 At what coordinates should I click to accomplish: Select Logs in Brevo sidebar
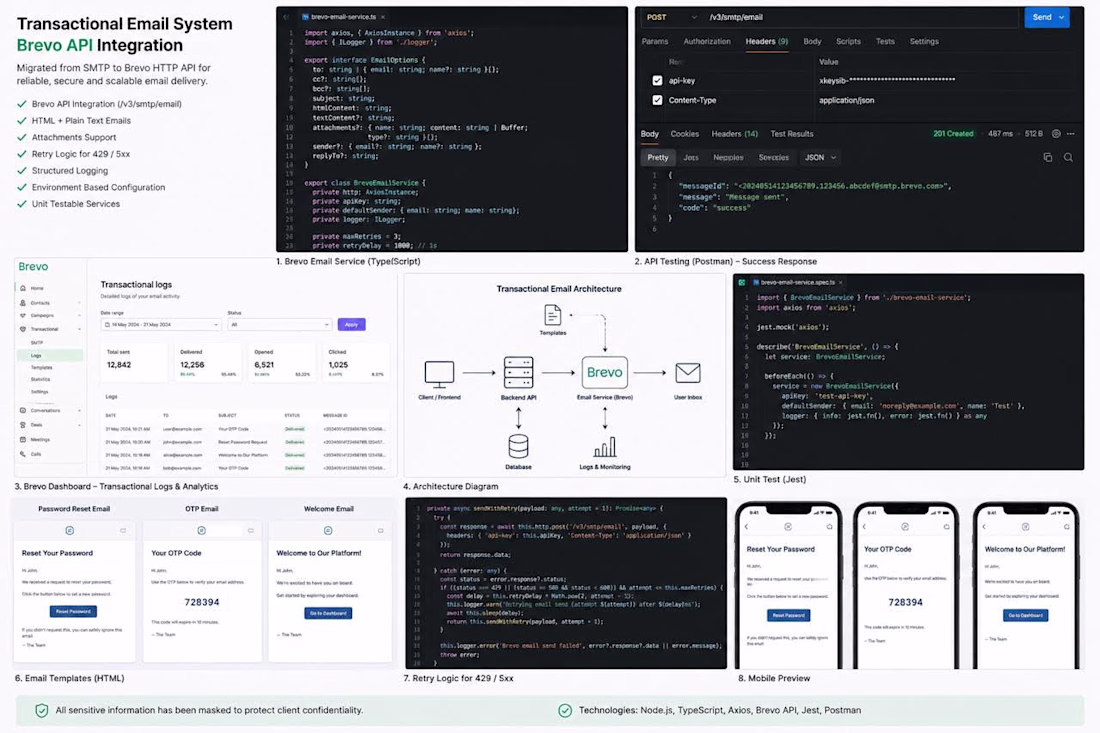pyautogui.click(x=49, y=356)
